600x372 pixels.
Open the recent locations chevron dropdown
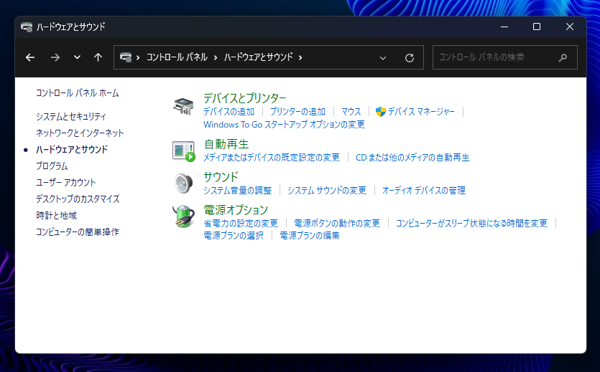77,57
